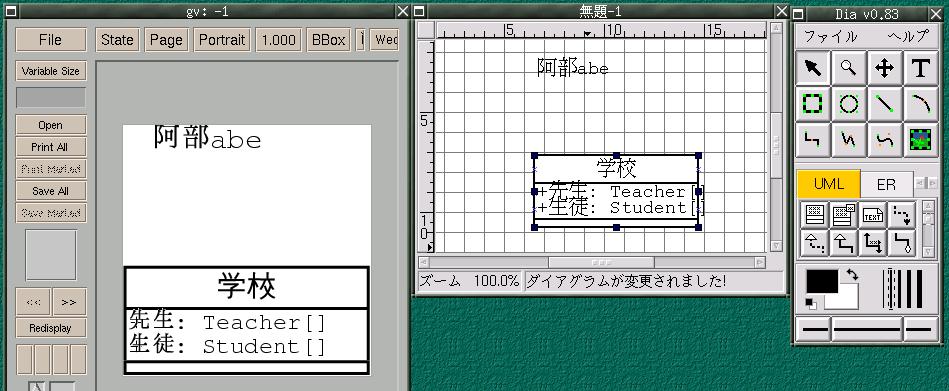Select the Arc tool
This screenshot has width=949, height=391.
click(x=921, y=104)
